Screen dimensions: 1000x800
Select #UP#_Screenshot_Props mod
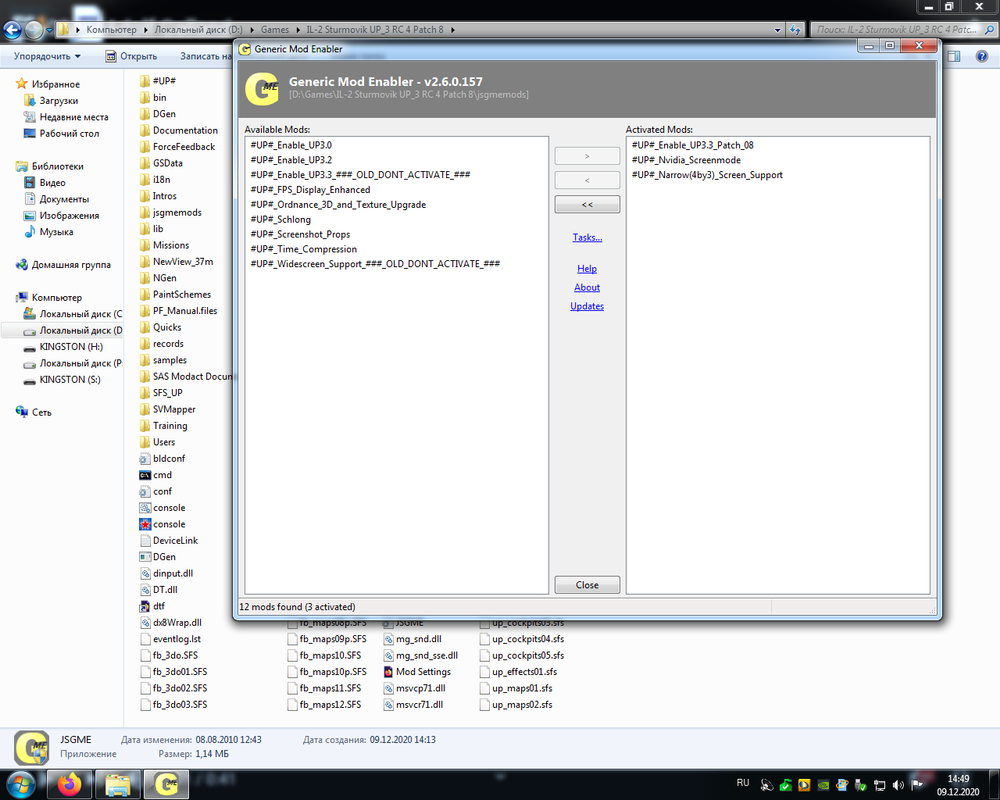tap(300, 234)
